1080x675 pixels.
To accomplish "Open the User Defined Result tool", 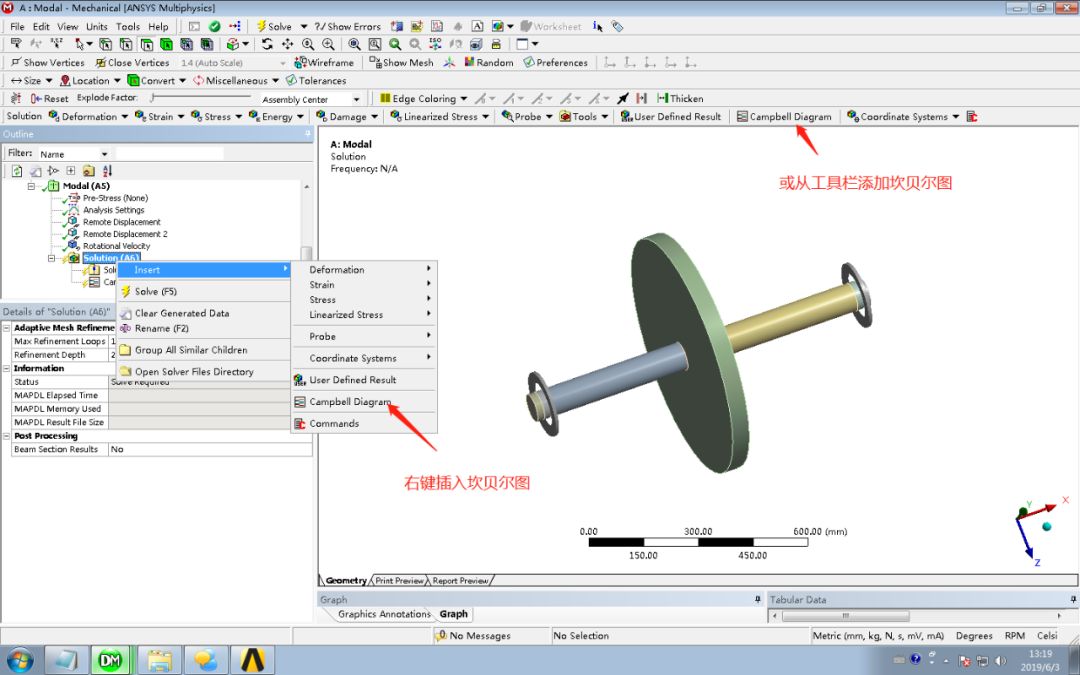I will (x=671, y=116).
